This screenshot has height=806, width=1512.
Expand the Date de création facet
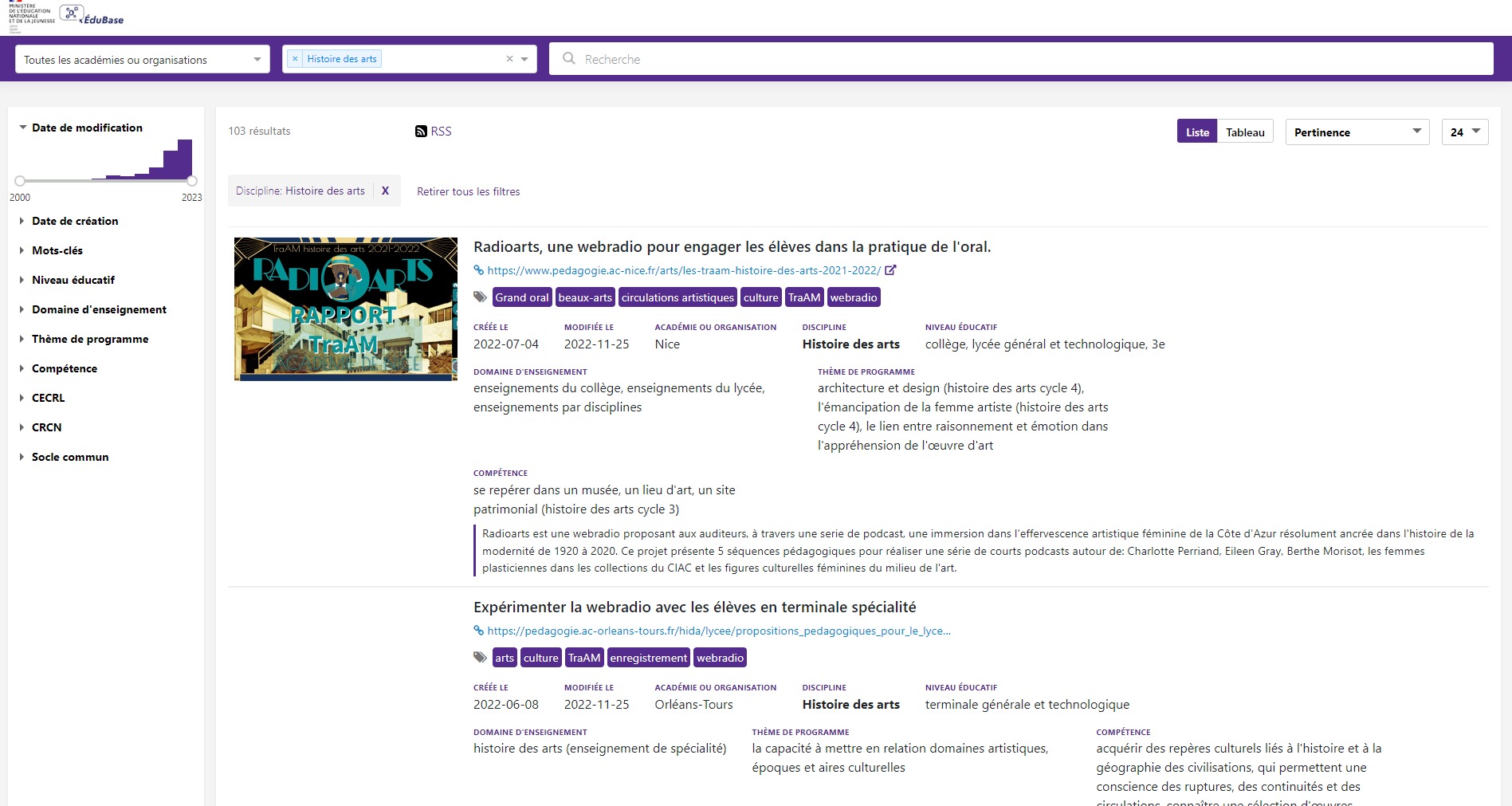tap(69, 221)
